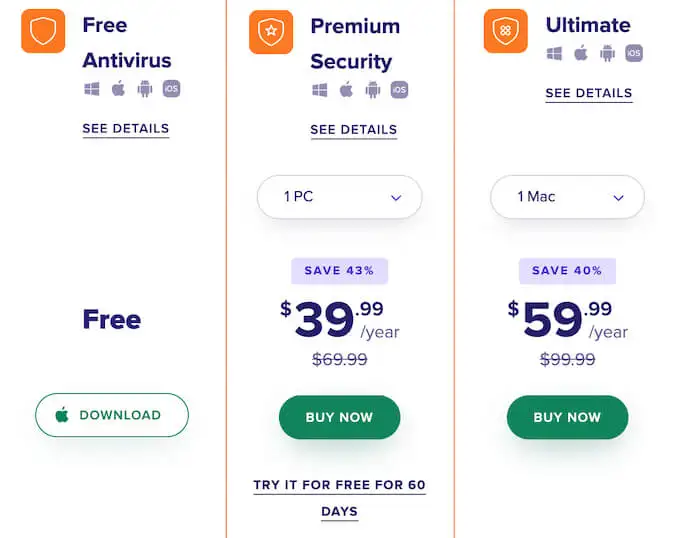Click the Ultimate plan shield icon
This screenshot has width=680, height=538.
tap(506, 31)
